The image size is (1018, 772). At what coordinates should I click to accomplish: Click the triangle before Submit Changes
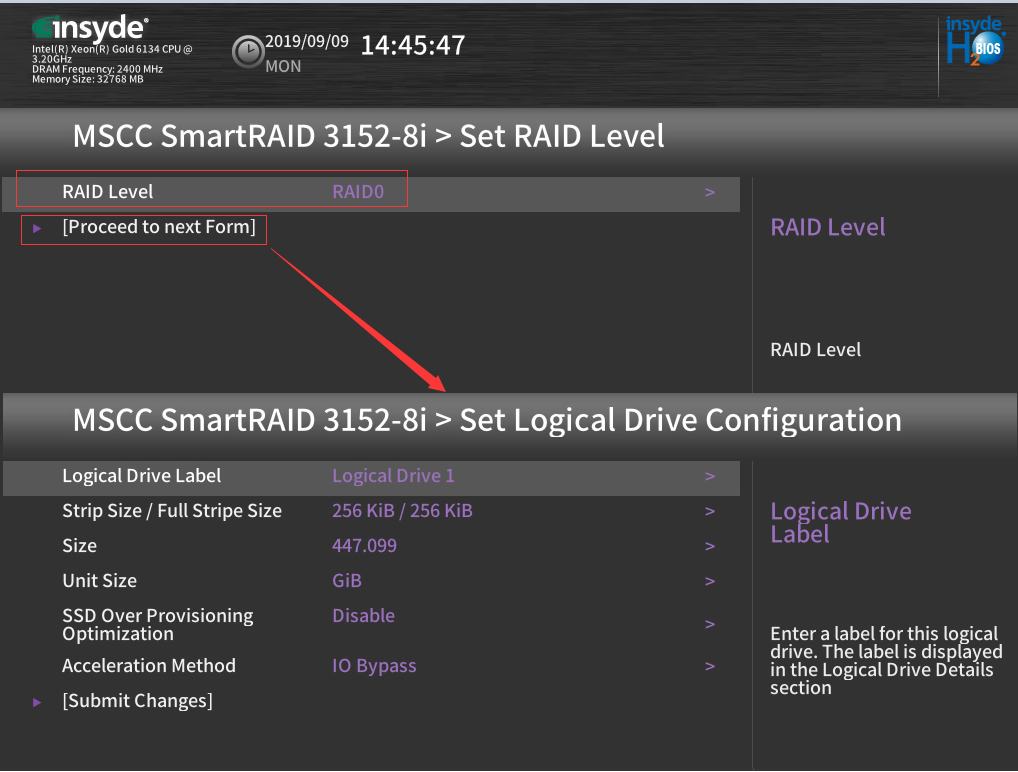[x=37, y=703]
